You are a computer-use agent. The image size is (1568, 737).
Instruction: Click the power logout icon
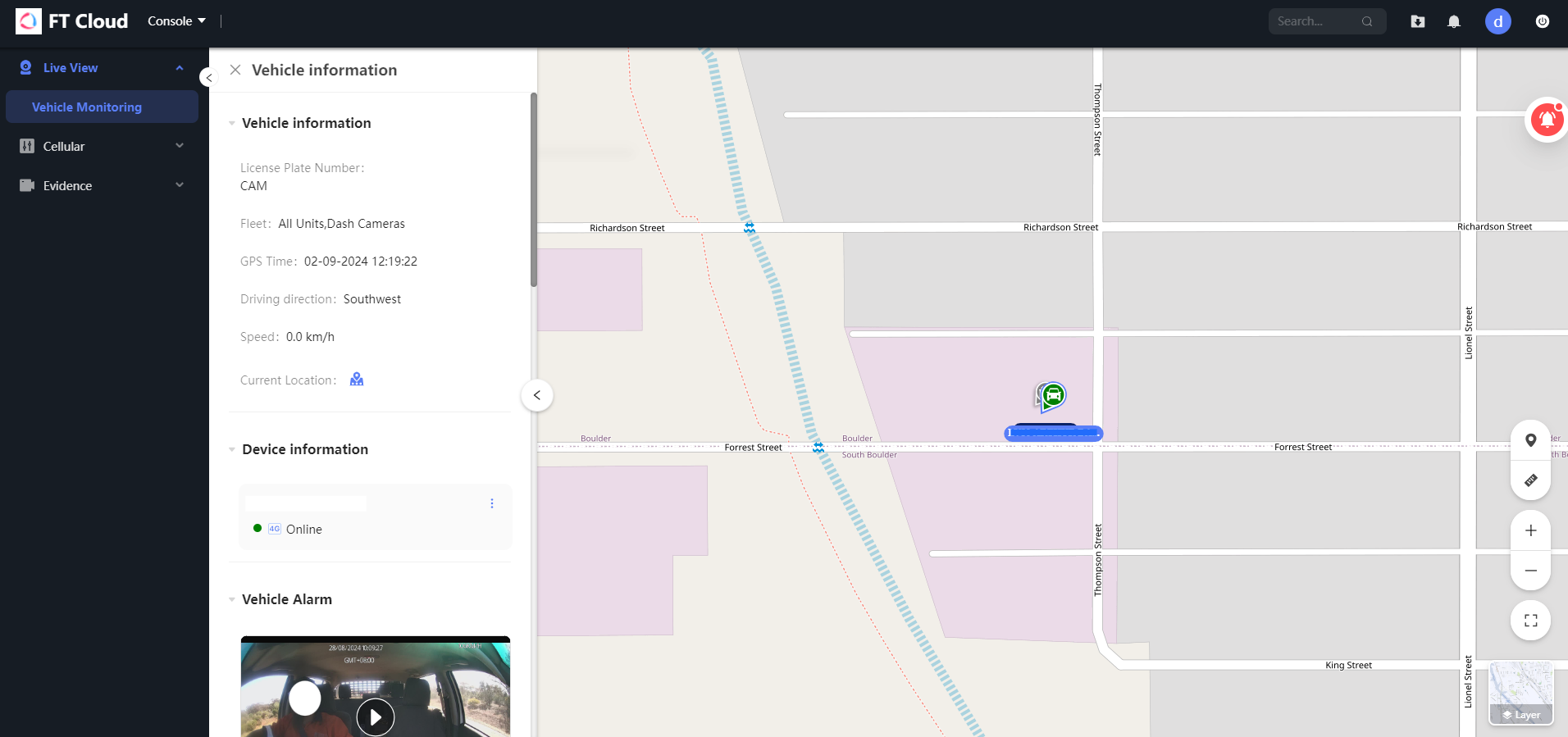click(1543, 21)
